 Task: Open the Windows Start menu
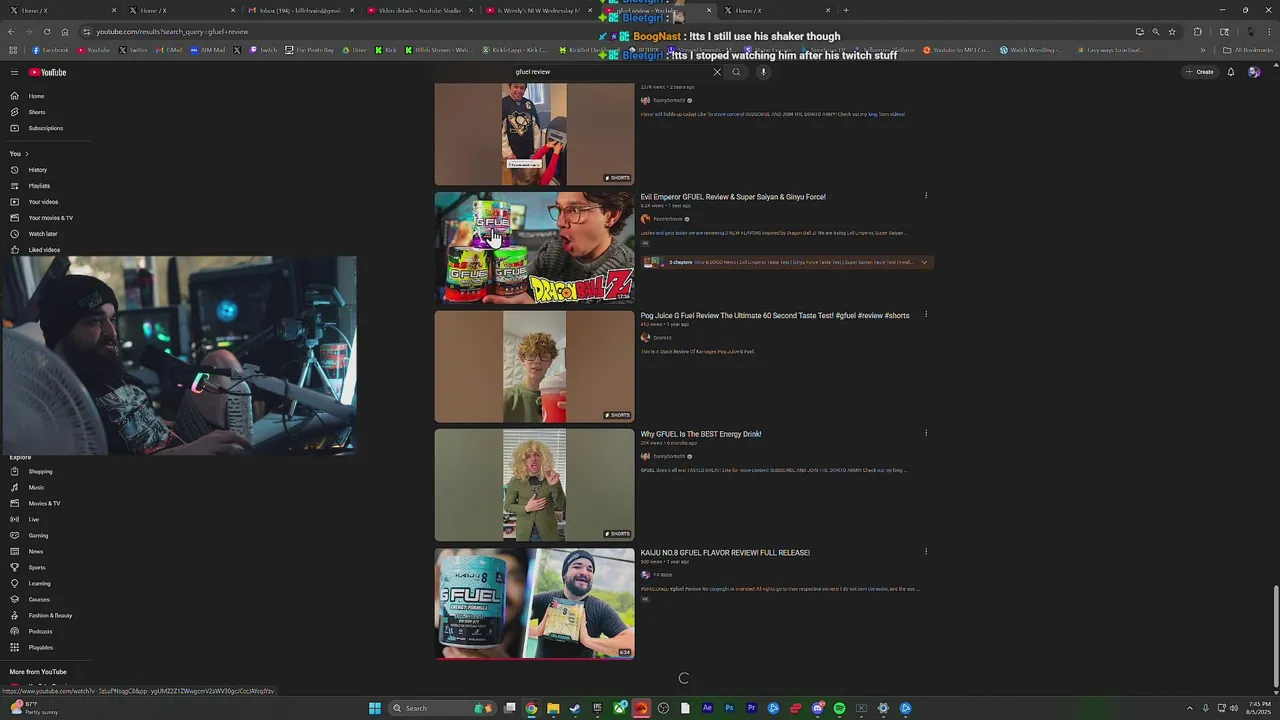pos(375,708)
